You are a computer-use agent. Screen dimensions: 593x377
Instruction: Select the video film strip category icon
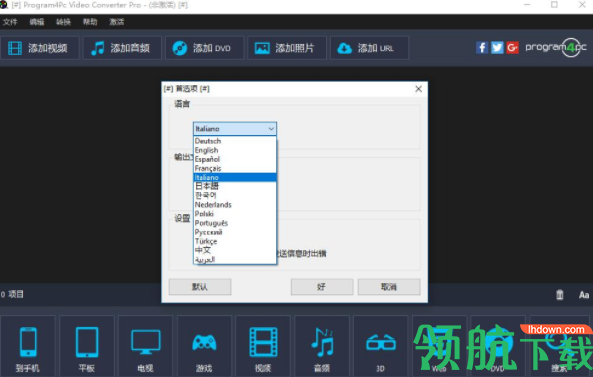(x=263, y=342)
